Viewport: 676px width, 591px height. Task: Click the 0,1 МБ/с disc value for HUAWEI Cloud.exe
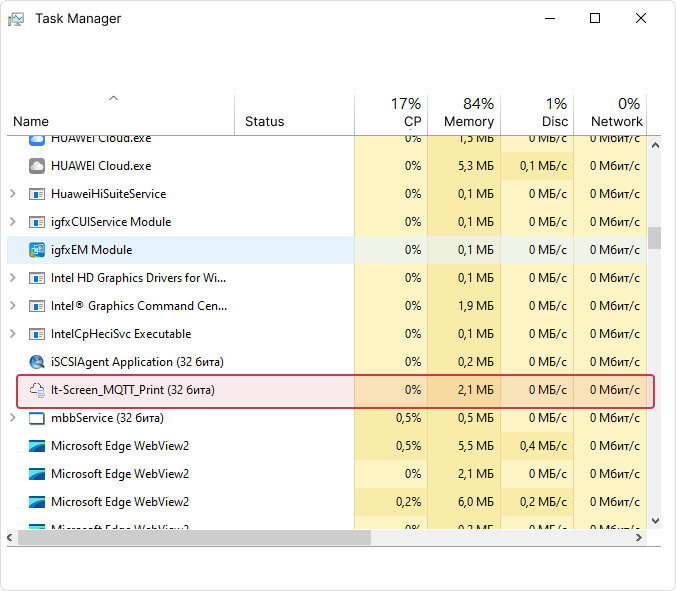click(543, 166)
